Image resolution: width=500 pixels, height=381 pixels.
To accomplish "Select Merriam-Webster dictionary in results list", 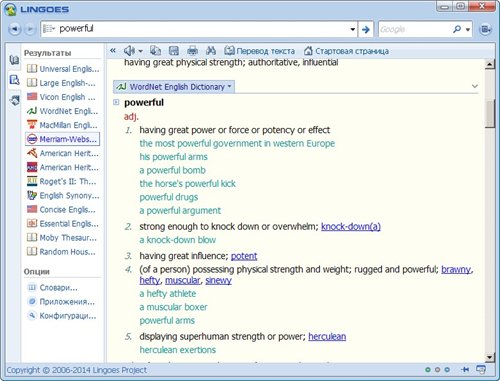I will [x=63, y=139].
